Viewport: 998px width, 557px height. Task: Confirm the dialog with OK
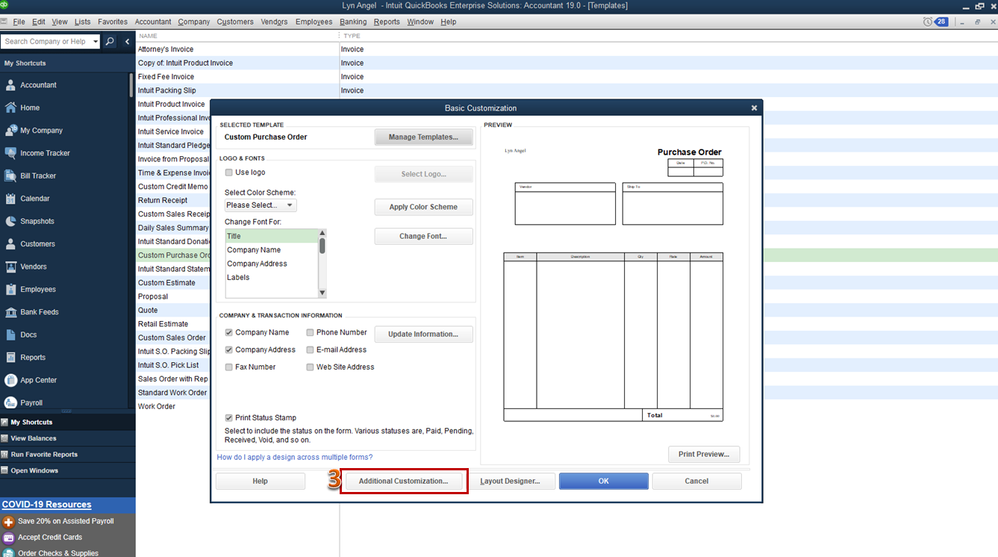[603, 481]
